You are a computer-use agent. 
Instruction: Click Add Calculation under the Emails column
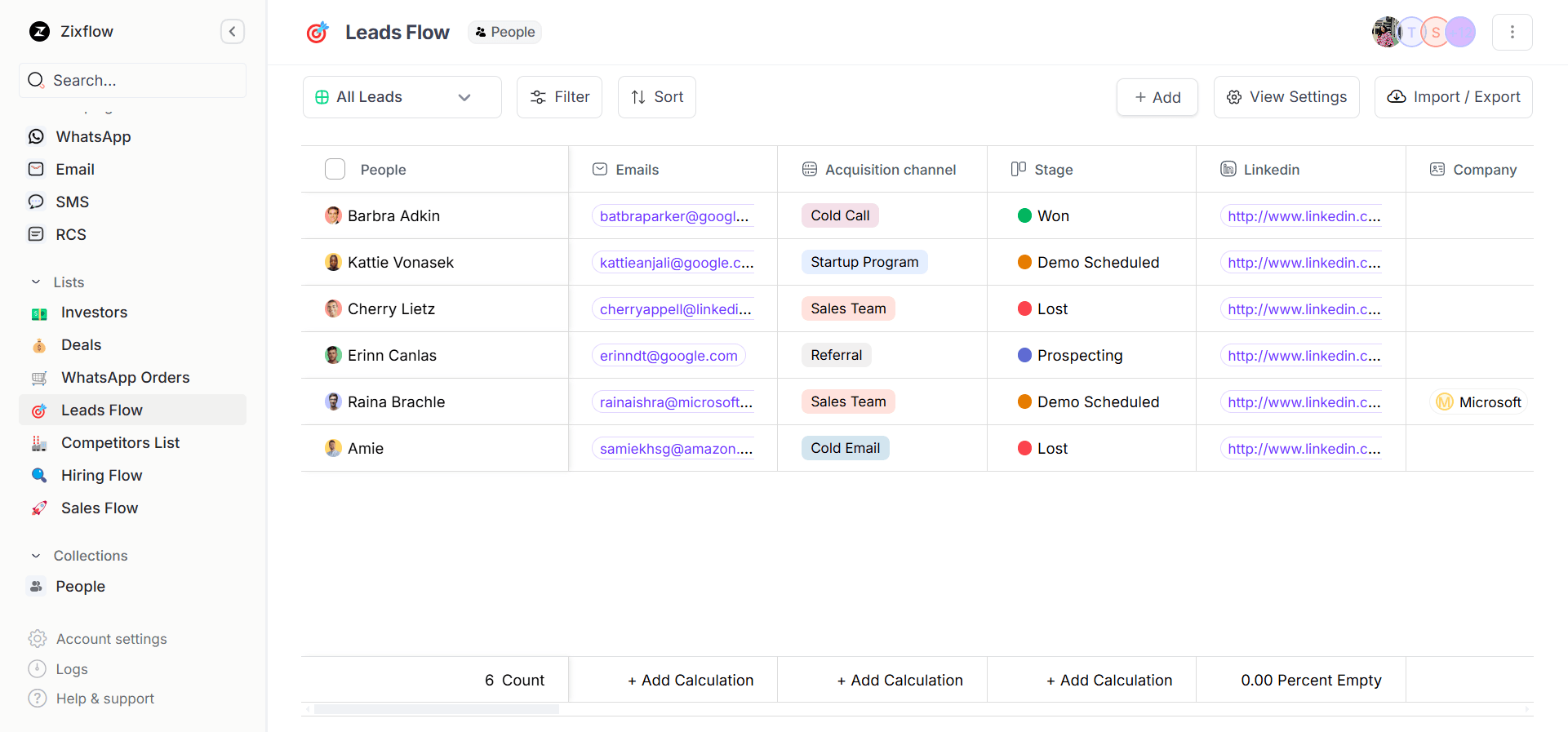click(x=691, y=680)
